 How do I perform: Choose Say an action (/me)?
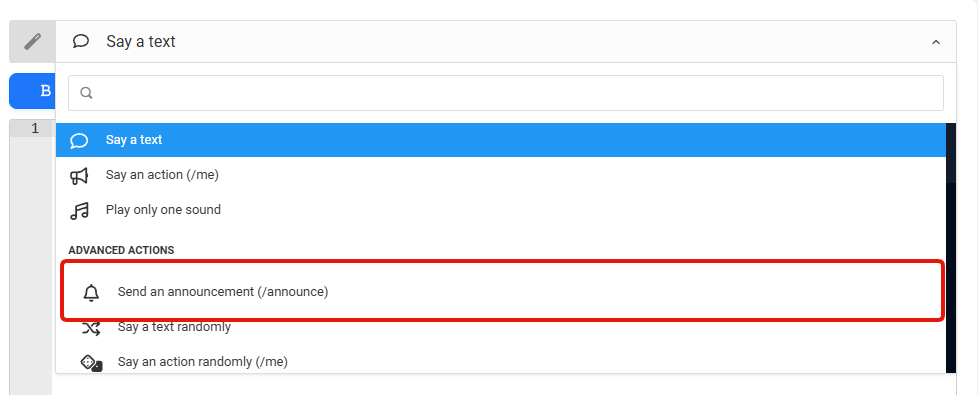pyautogui.click(x=501, y=175)
